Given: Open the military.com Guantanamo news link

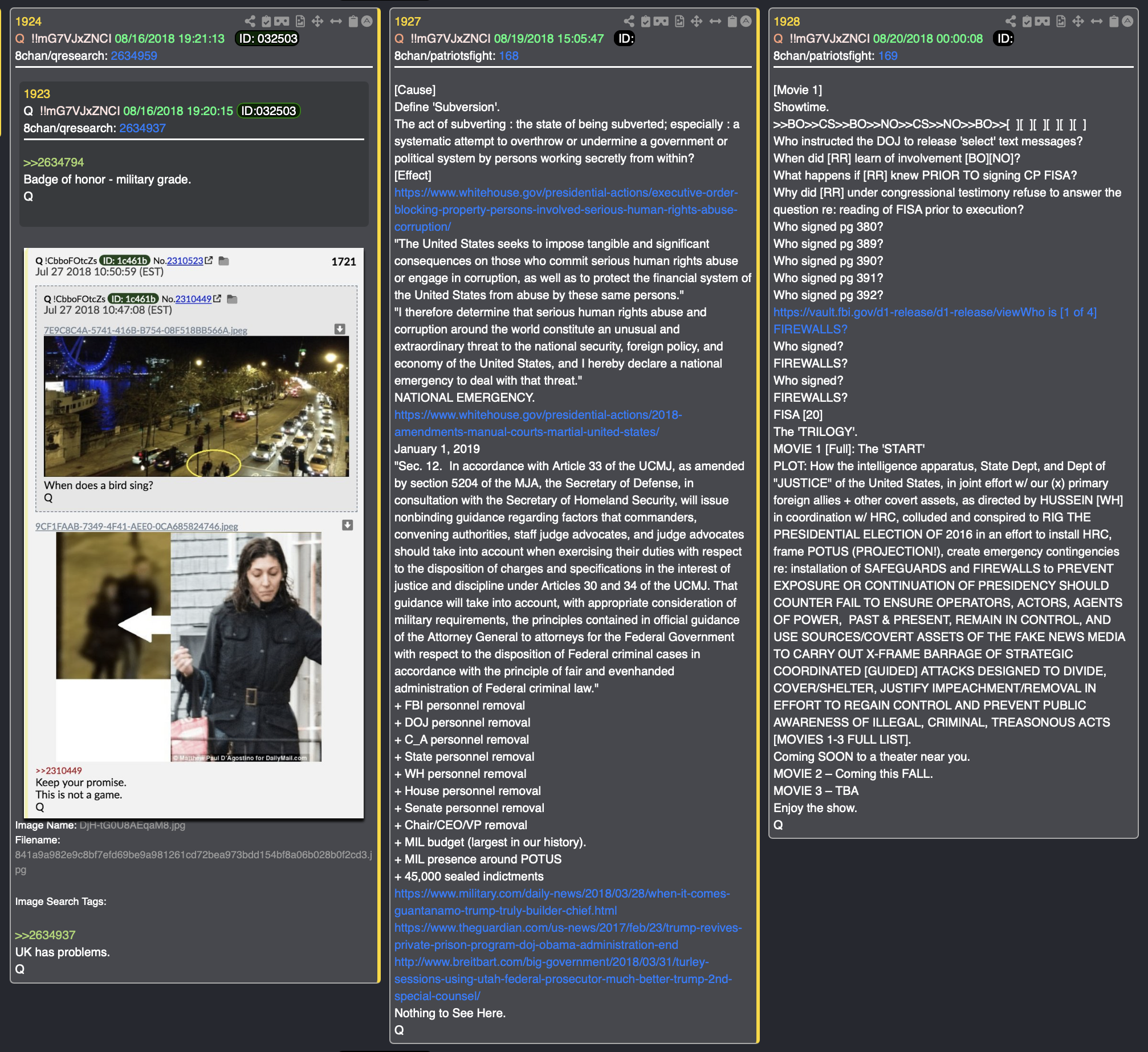Looking at the screenshot, I should [x=562, y=902].
